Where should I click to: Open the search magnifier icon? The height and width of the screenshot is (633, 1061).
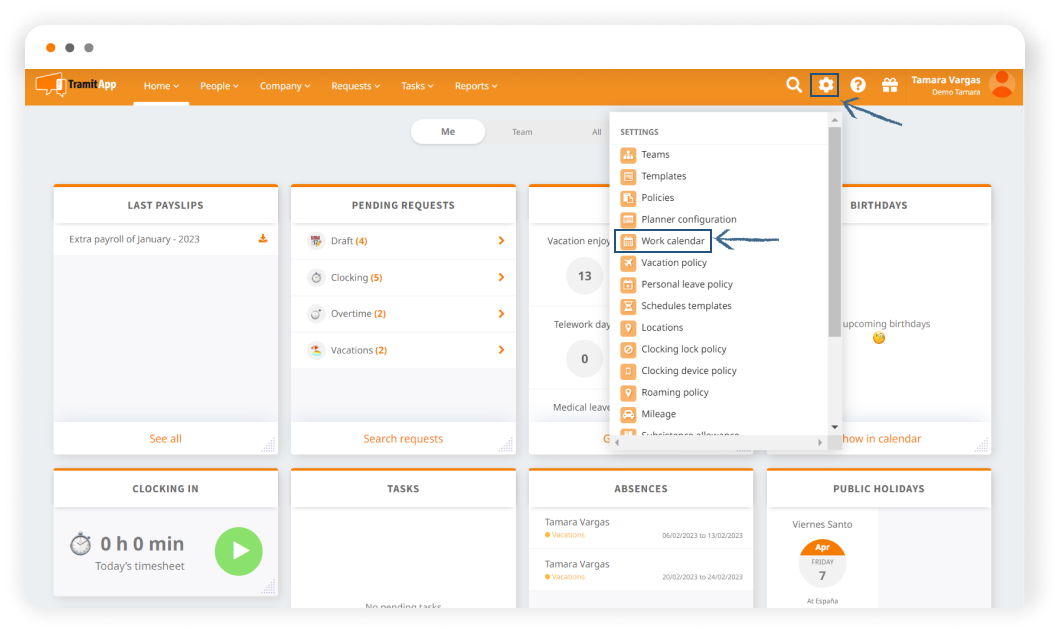[793, 85]
